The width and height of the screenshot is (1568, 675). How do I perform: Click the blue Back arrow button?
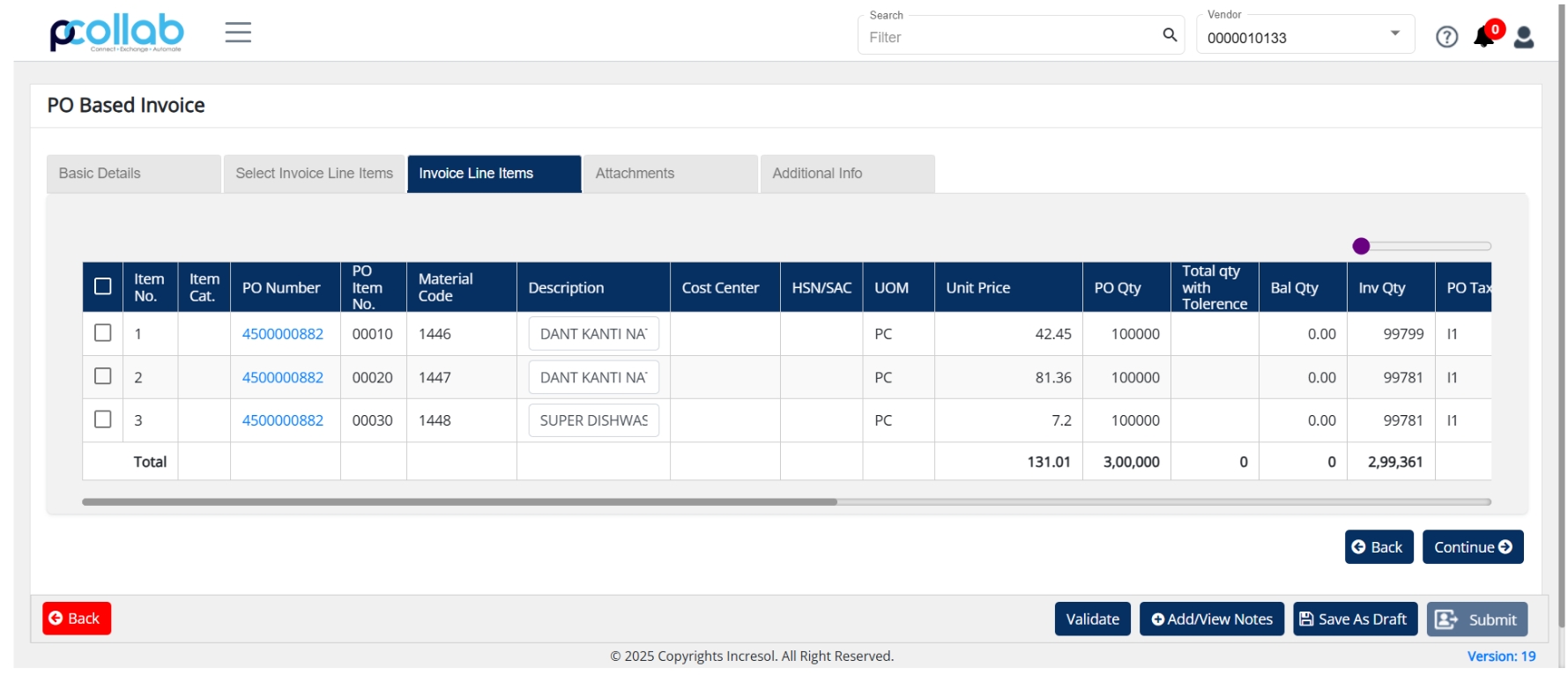pyautogui.click(x=1379, y=547)
